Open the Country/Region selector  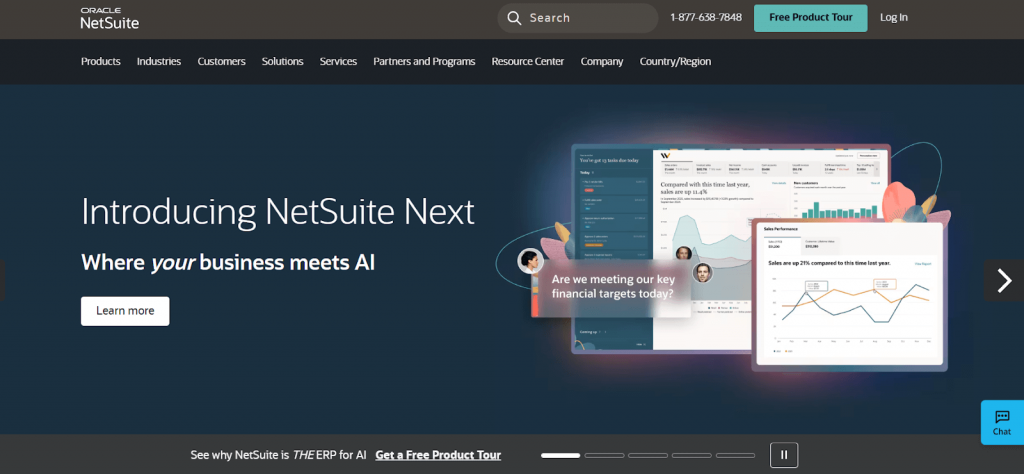(675, 61)
